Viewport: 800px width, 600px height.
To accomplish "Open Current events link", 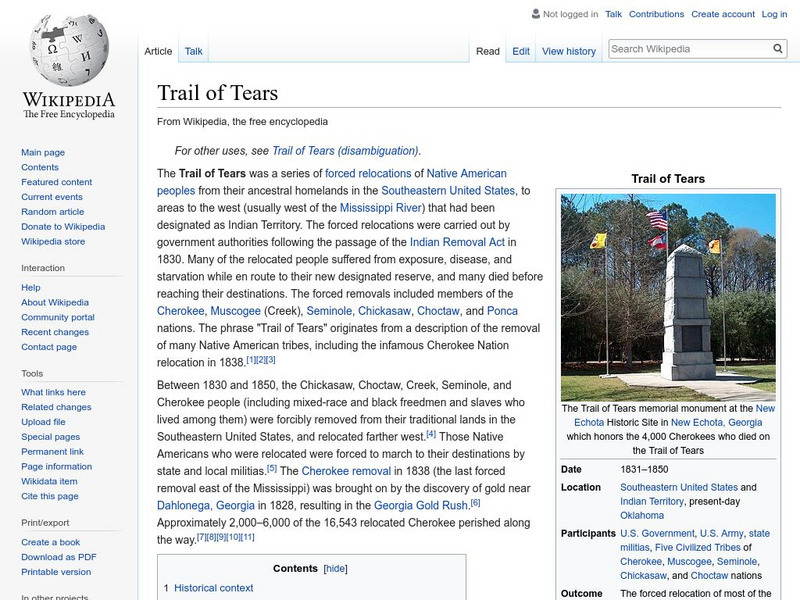I will (52, 196).
